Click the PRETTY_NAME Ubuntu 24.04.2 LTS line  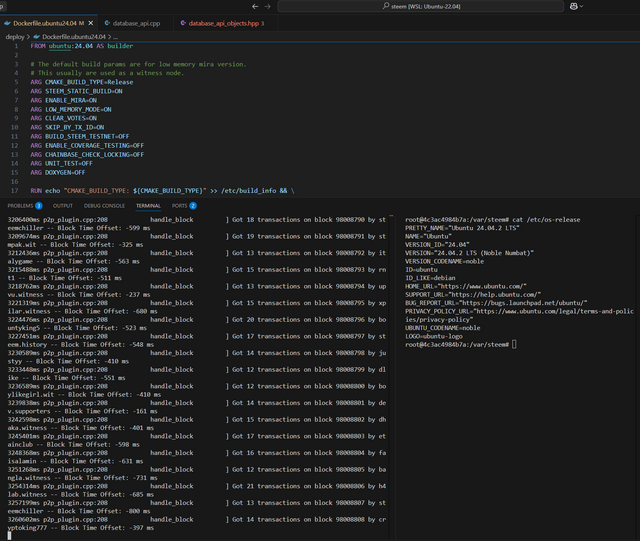(x=462, y=228)
